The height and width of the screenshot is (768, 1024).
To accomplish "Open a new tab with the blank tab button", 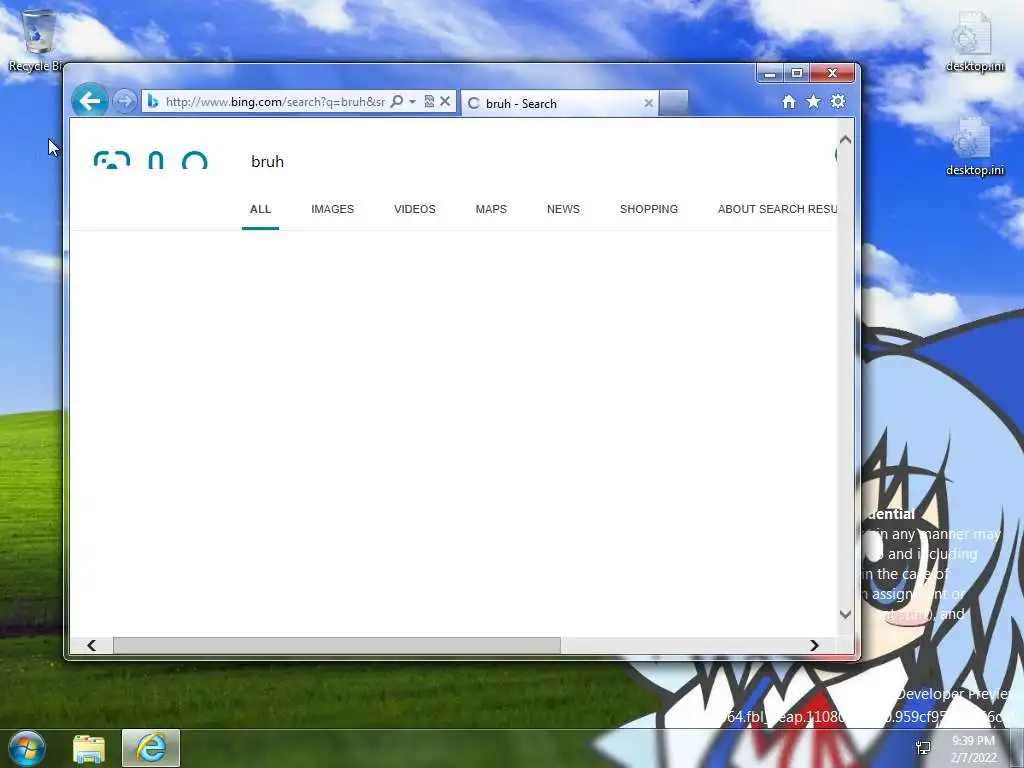I will (x=673, y=103).
